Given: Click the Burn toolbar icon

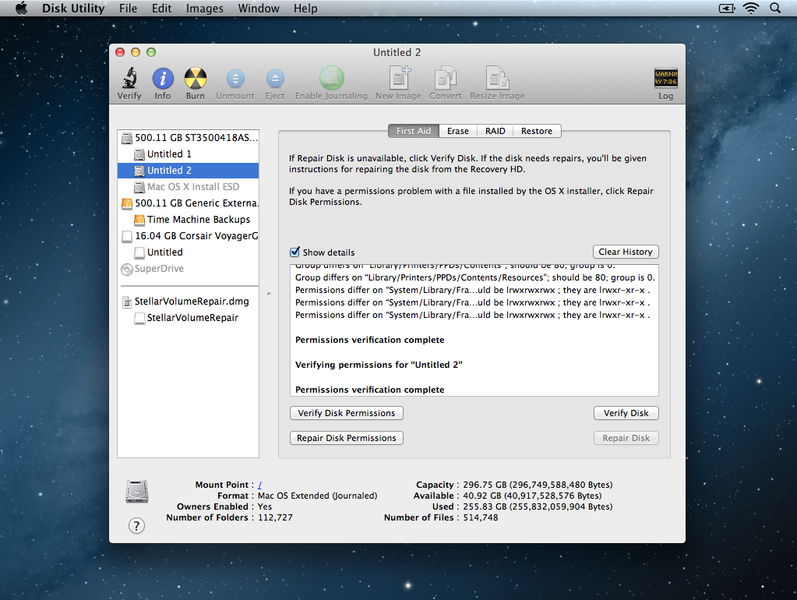Looking at the screenshot, I should 195,79.
